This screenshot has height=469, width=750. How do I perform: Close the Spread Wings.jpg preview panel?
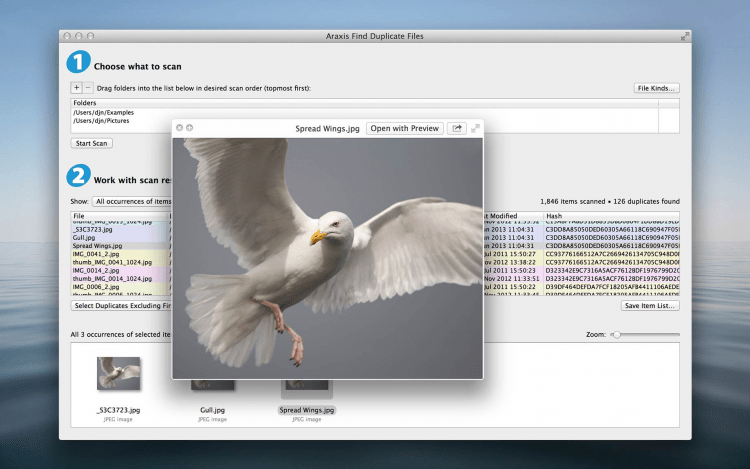coord(179,128)
